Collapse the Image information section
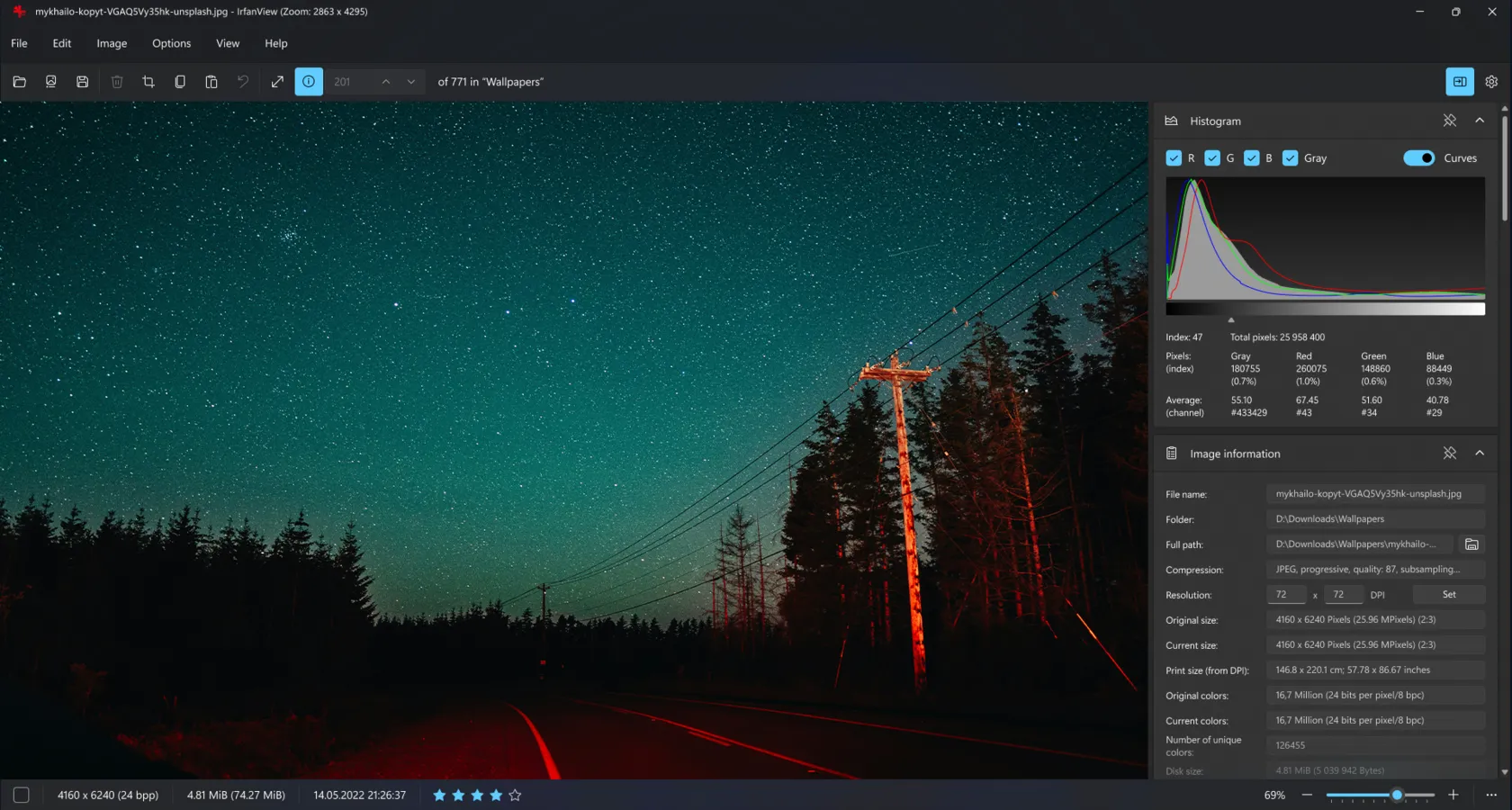This screenshot has width=1512, height=810. [1480, 454]
